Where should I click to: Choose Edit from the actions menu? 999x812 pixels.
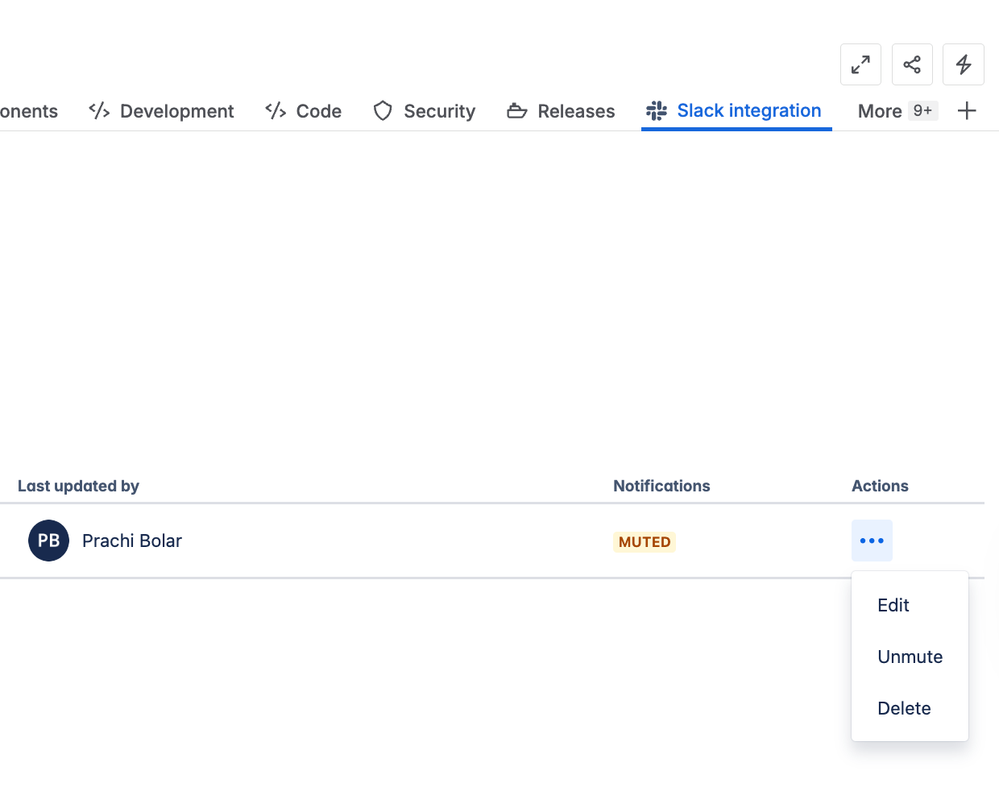(x=909, y=605)
